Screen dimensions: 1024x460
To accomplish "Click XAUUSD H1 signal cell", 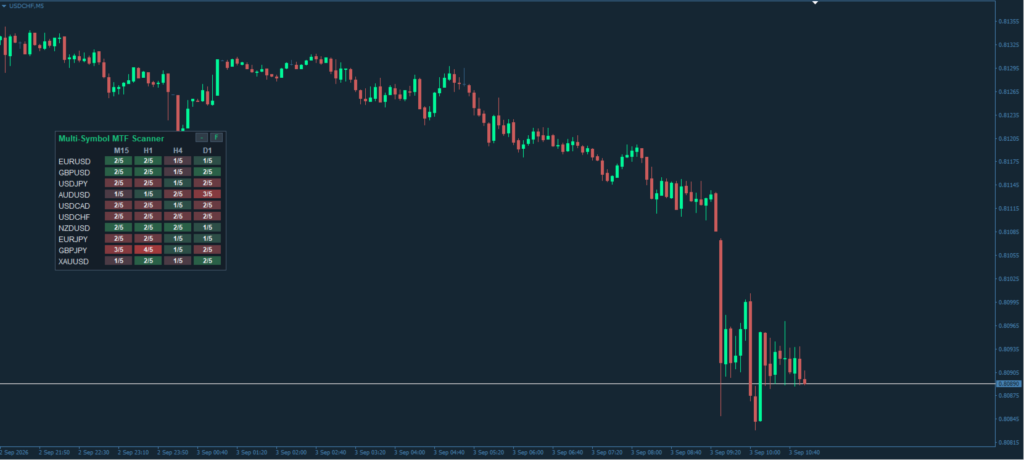I will tap(148, 261).
